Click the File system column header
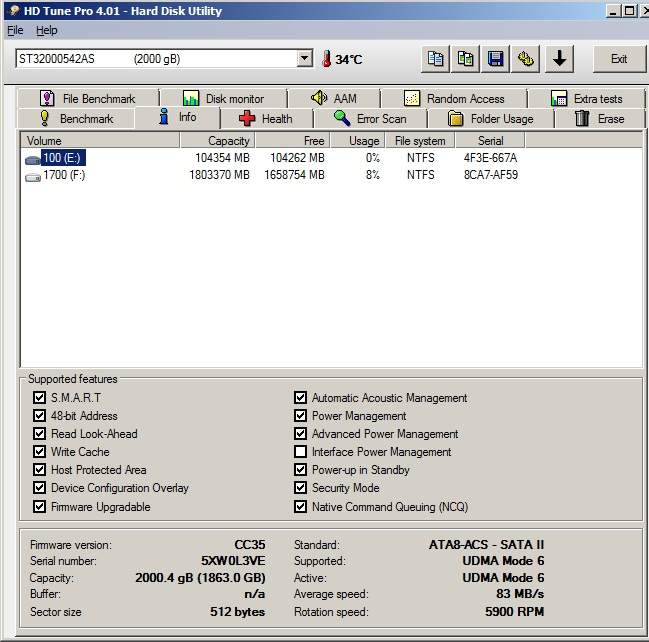 (x=420, y=141)
